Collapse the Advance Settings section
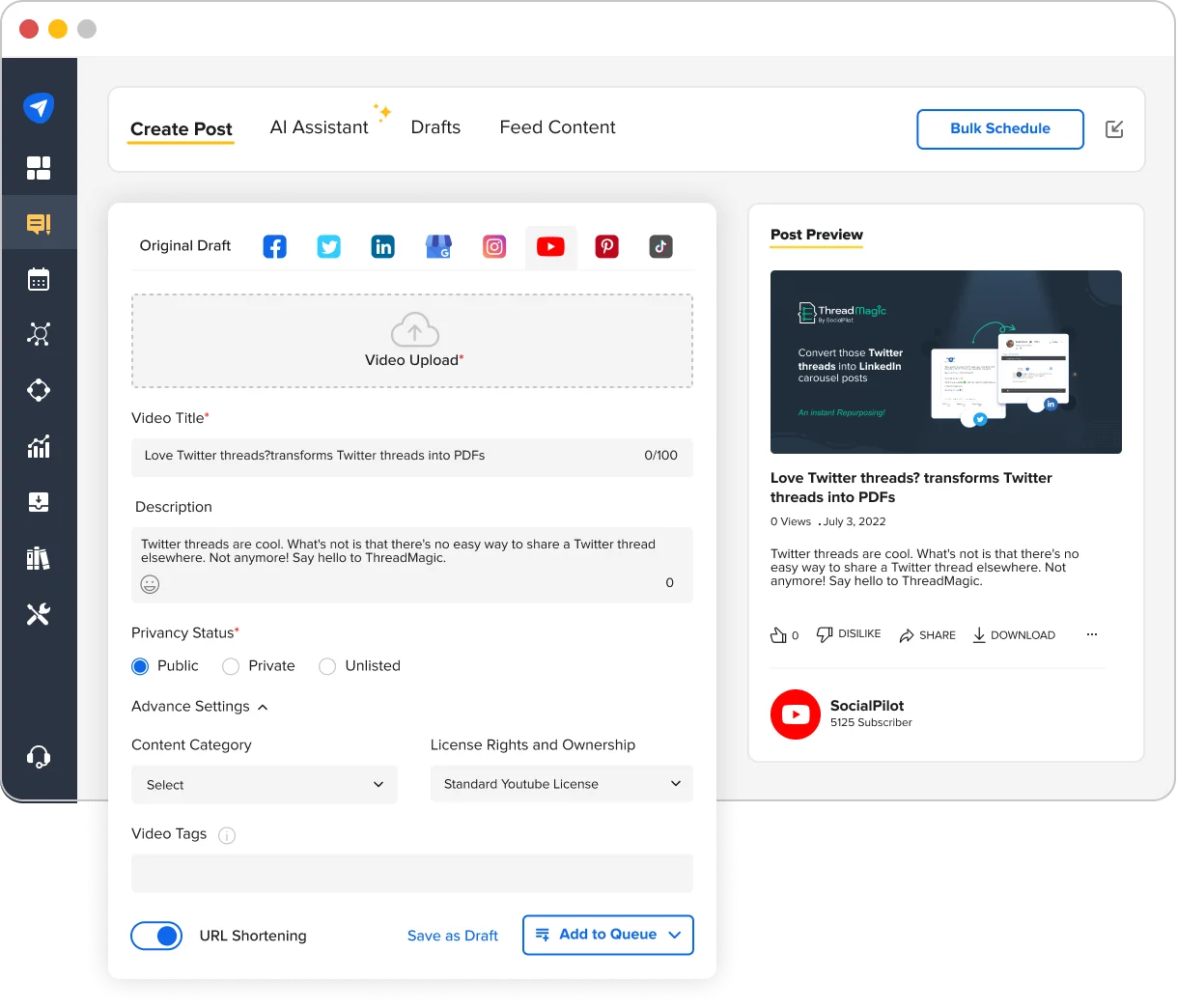Viewport: 1177px width, 1008px height. (262, 706)
